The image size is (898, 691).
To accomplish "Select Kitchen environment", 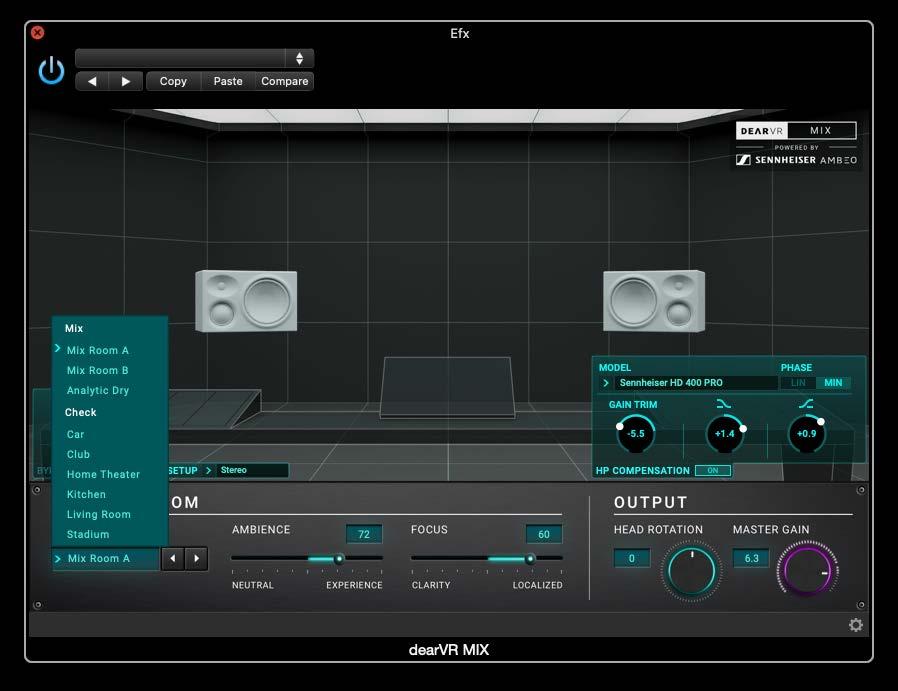I will tap(86, 494).
